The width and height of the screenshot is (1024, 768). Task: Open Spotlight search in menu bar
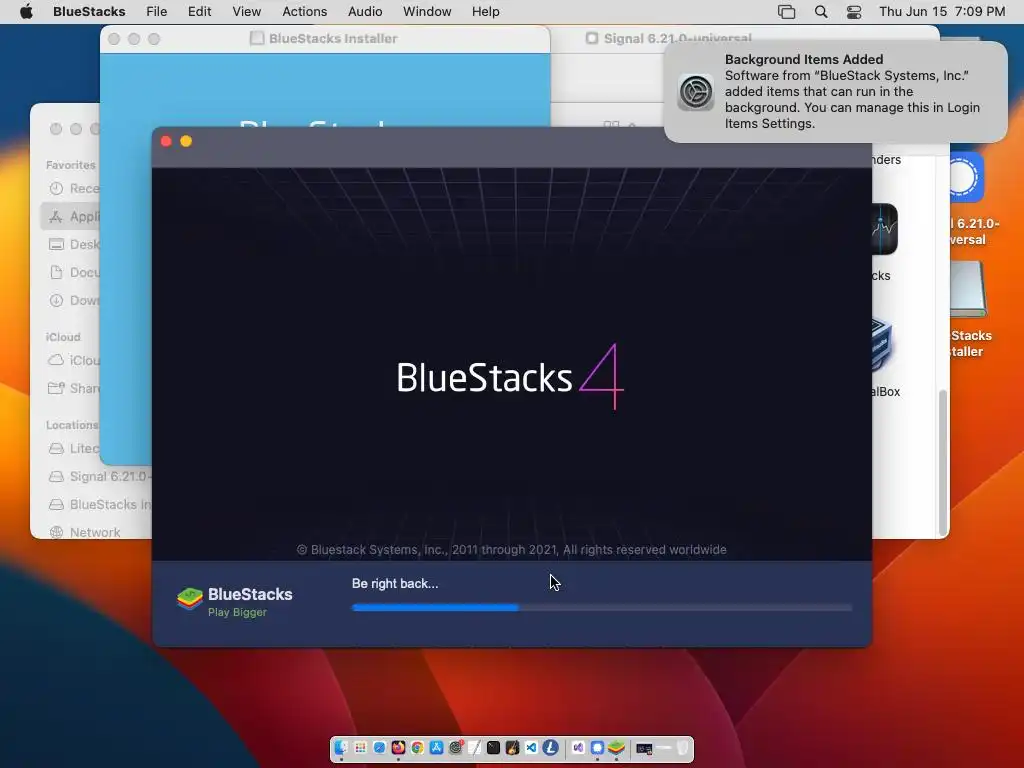click(821, 12)
